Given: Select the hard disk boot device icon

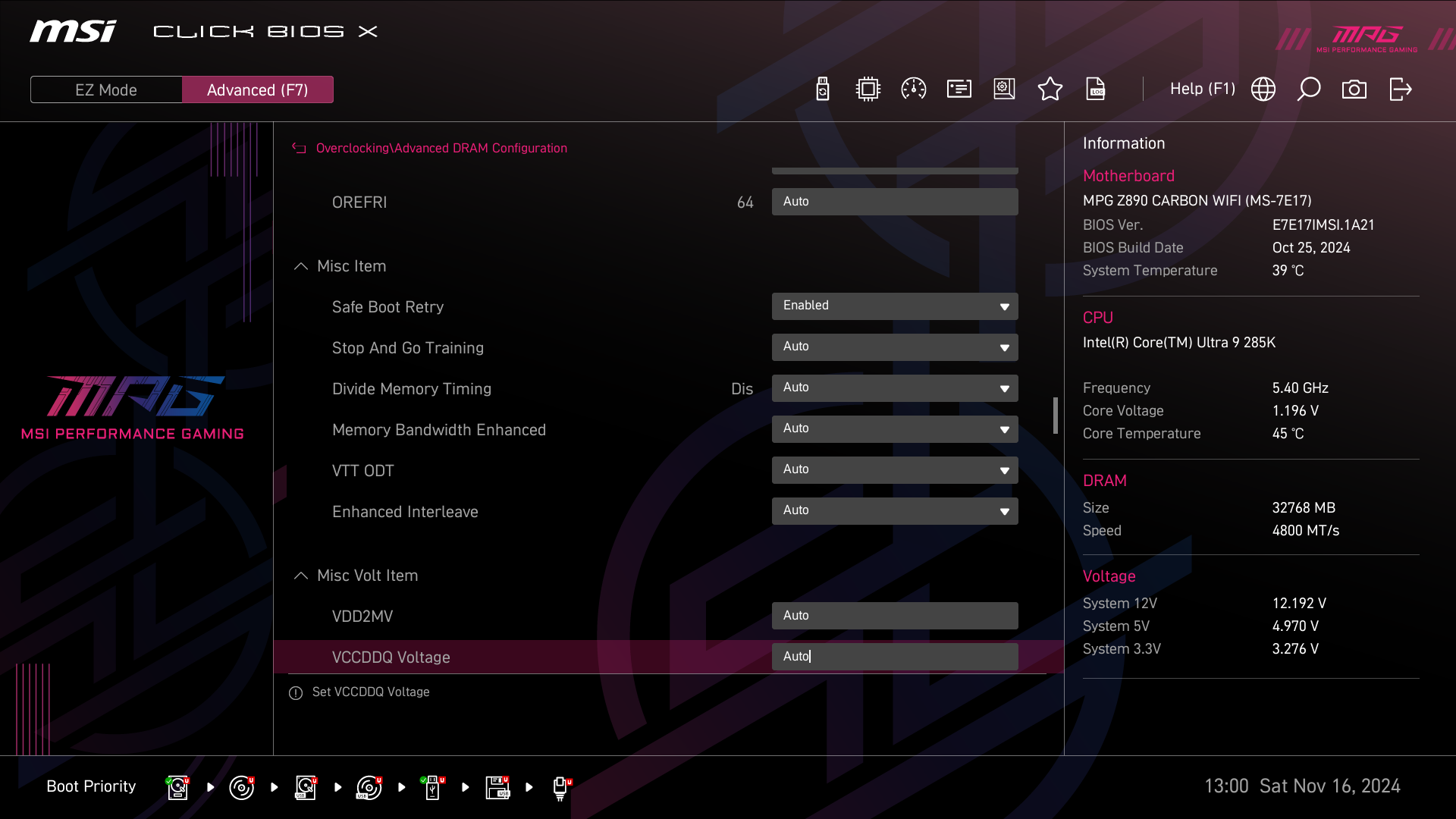Looking at the screenshot, I should click(x=177, y=787).
